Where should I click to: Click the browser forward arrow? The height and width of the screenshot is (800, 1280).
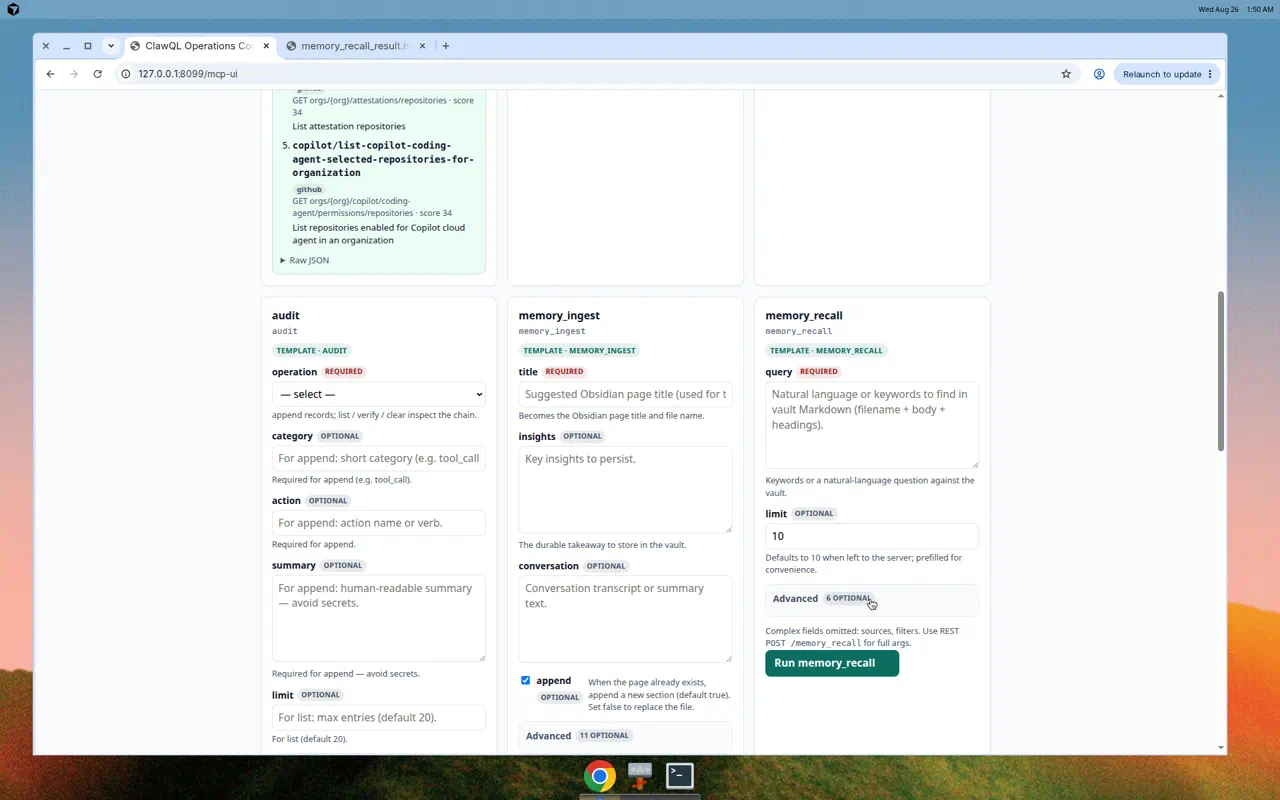pos(74,74)
